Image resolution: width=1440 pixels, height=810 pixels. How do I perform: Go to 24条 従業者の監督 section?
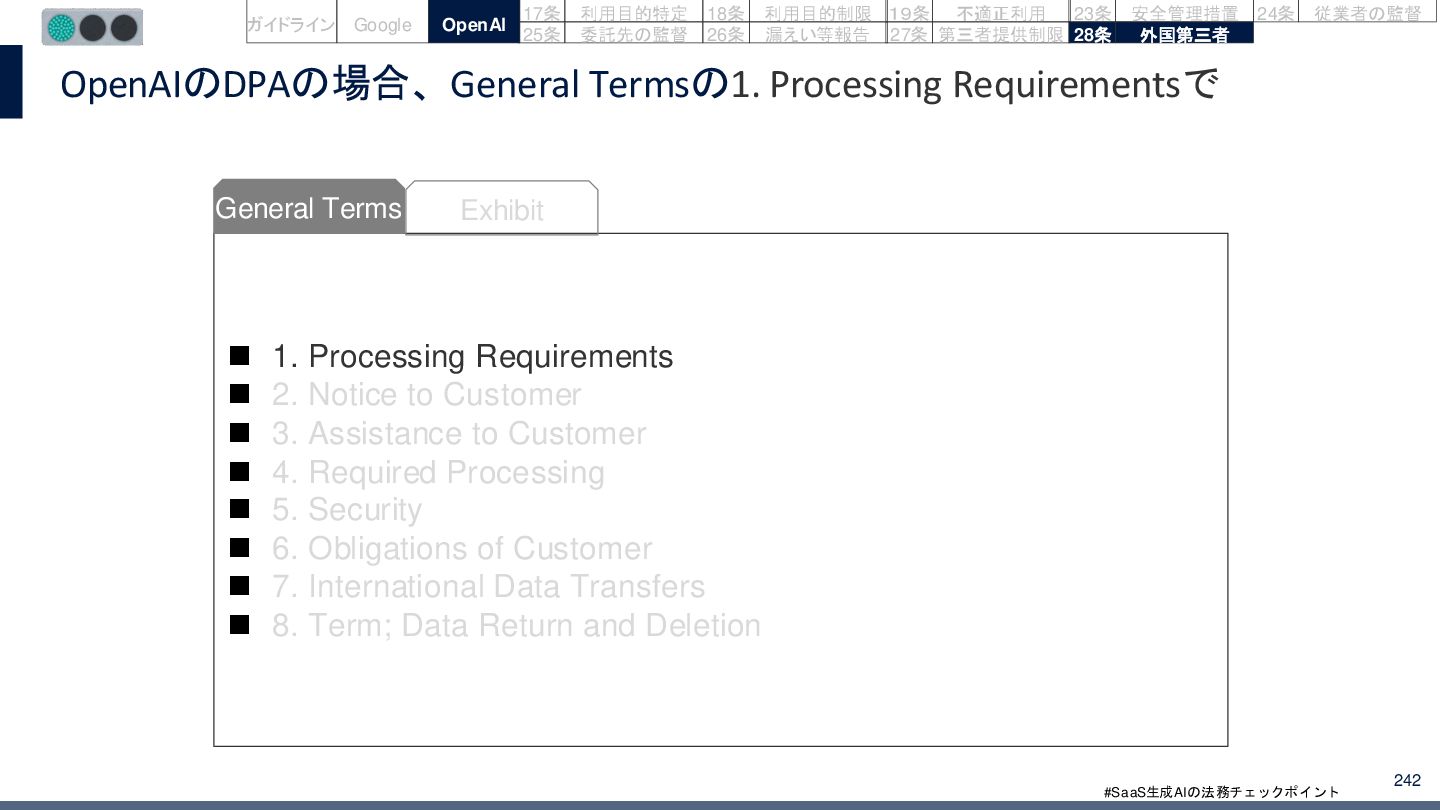[1345, 13]
